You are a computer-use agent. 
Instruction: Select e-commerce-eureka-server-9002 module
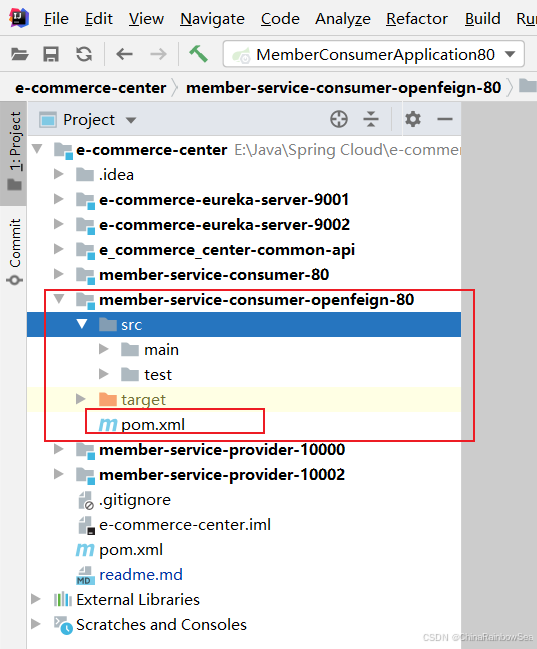click(224, 225)
